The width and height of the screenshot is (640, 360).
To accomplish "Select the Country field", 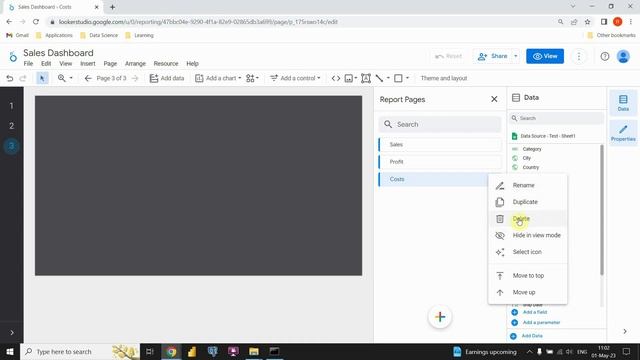I will (531, 168).
